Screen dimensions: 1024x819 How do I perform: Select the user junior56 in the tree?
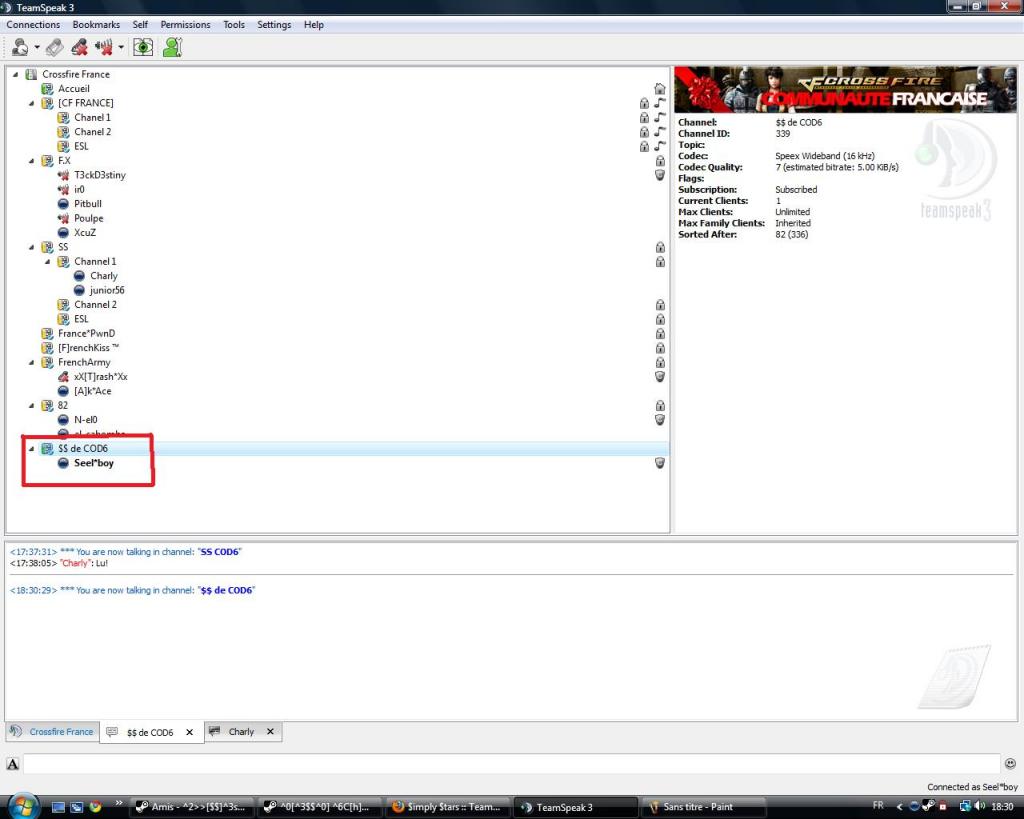tap(107, 291)
